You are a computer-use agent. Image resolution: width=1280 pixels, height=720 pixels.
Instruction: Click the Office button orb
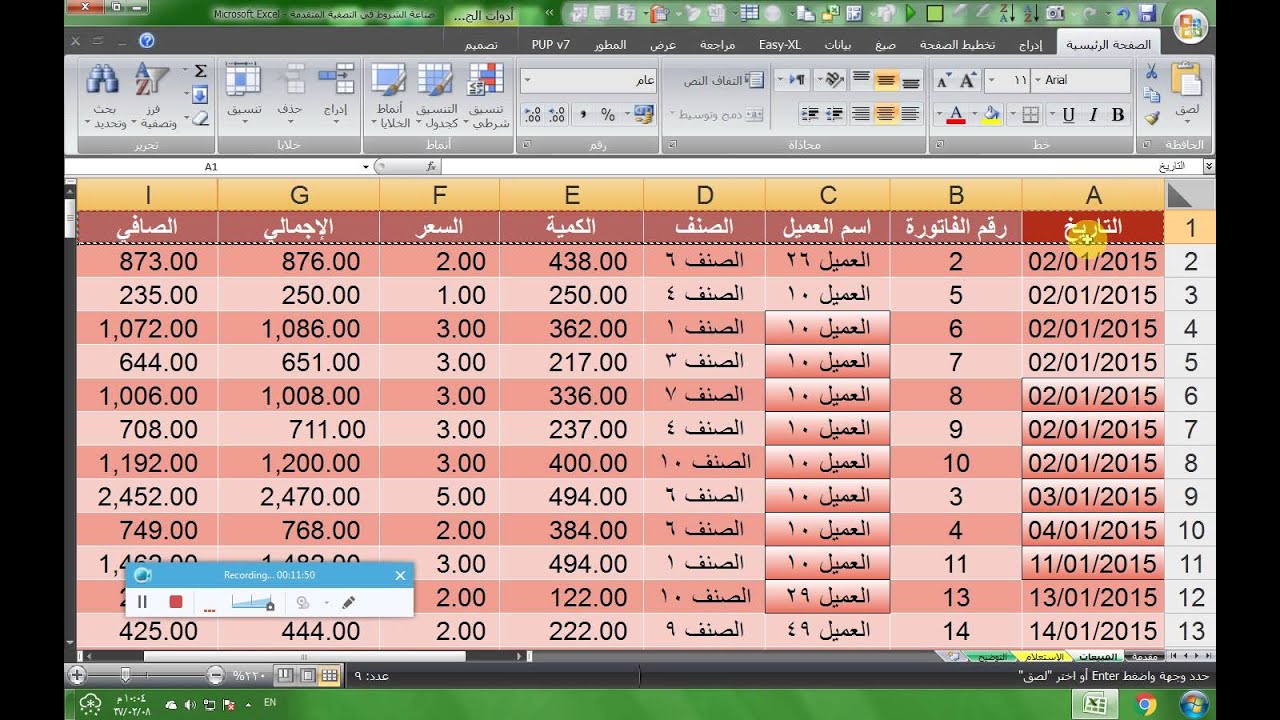pyautogui.click(x=1190, y=27)
